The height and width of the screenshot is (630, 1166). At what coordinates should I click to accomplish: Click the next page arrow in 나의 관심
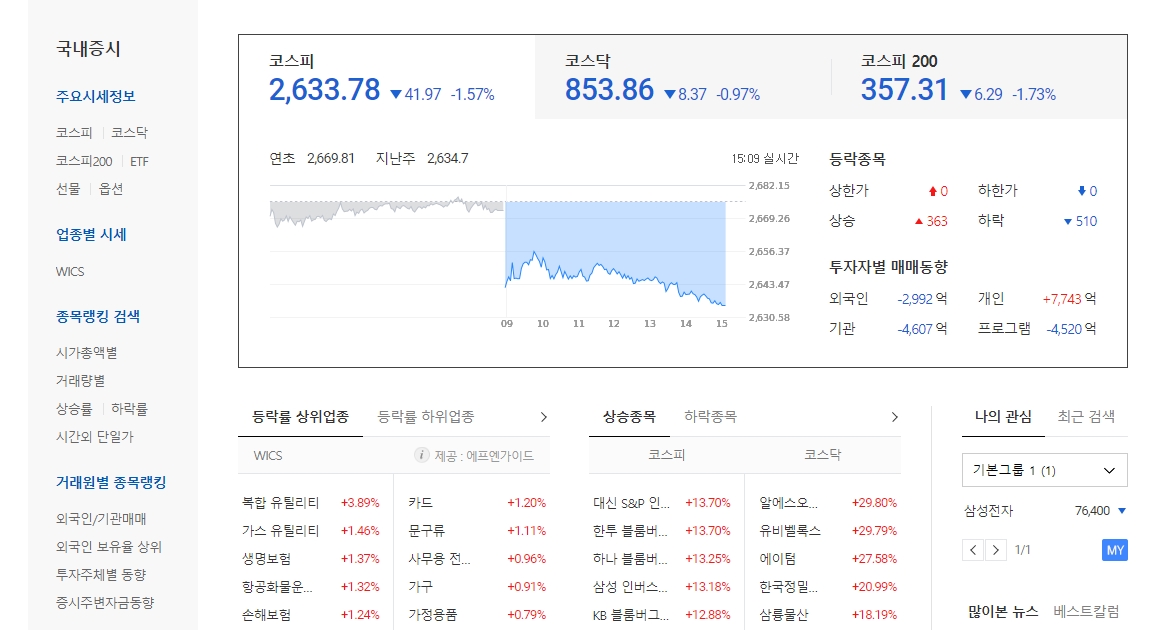[995, 549]
